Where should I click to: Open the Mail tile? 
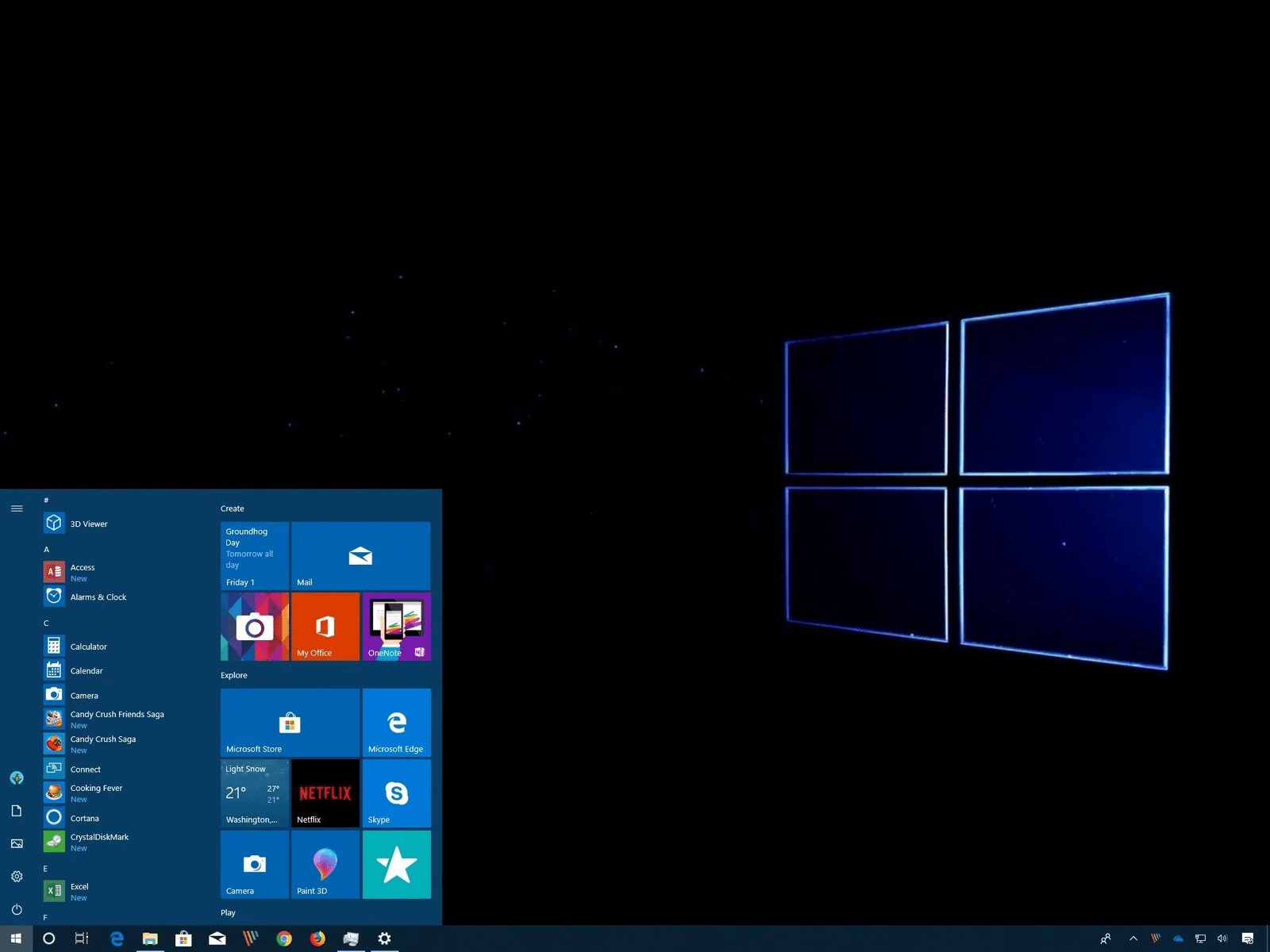point(360,556)
